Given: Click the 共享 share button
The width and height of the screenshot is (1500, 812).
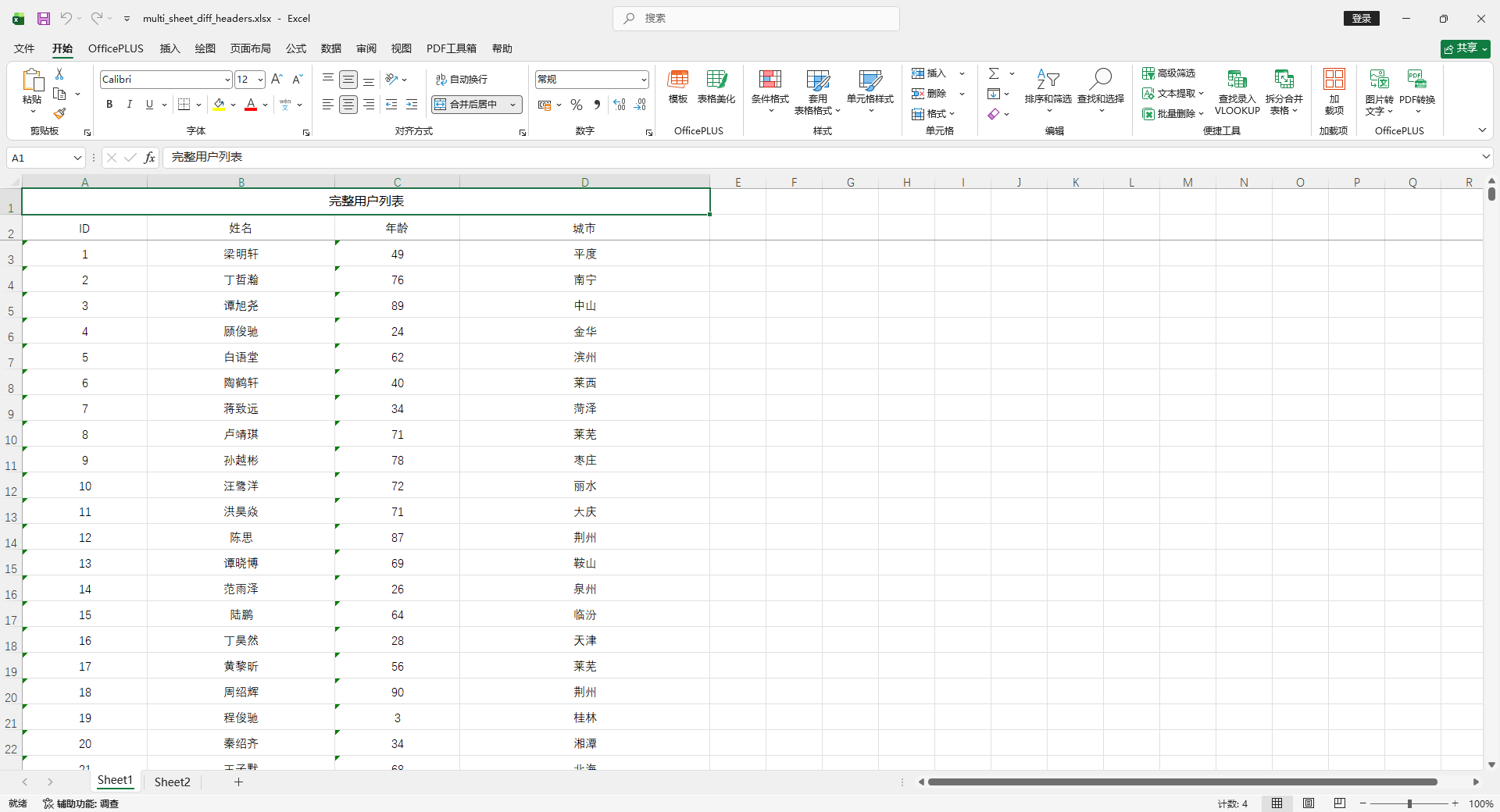Looking at the screenshot, I should (1465, 48).
